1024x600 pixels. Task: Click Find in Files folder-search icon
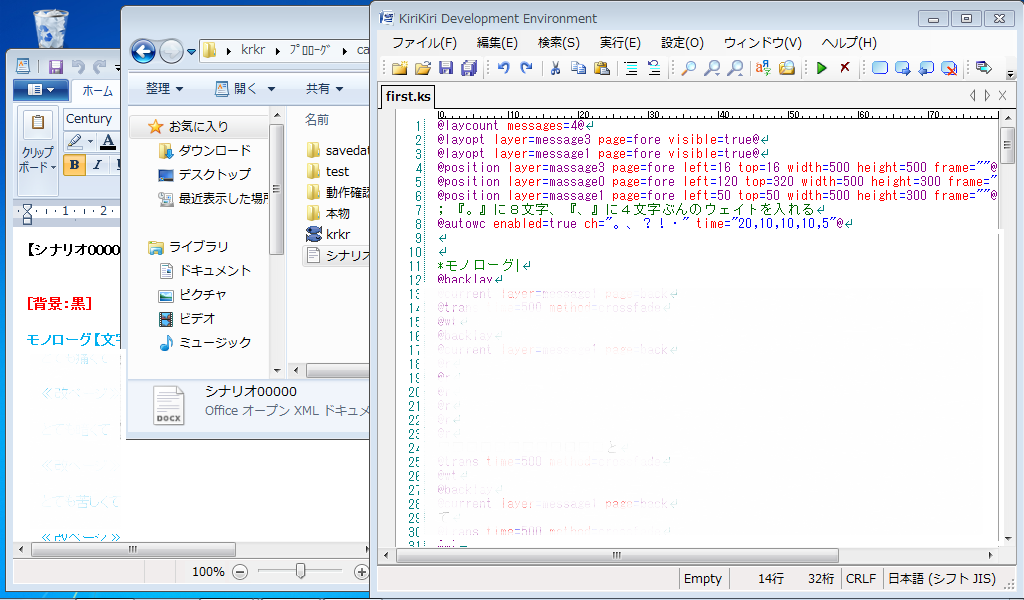coord(786,68)
